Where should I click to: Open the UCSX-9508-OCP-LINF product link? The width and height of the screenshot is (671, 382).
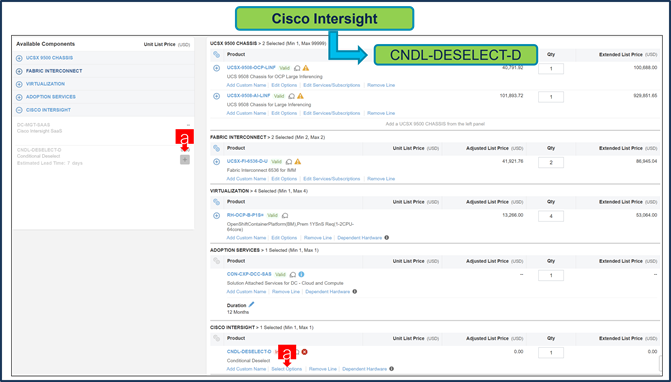click(251, 68)
